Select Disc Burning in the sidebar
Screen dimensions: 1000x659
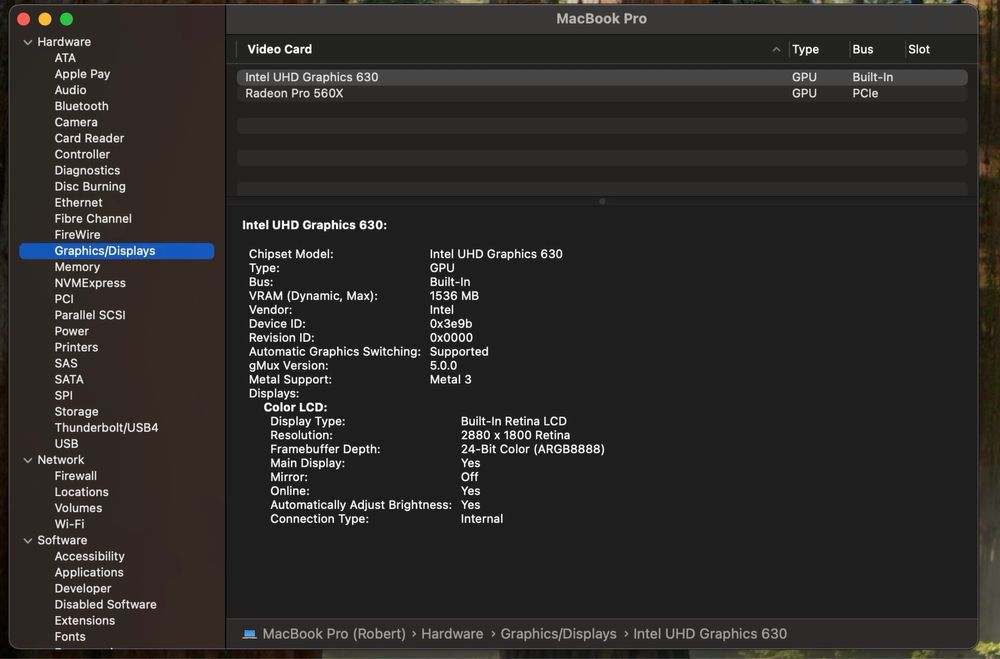90,186
